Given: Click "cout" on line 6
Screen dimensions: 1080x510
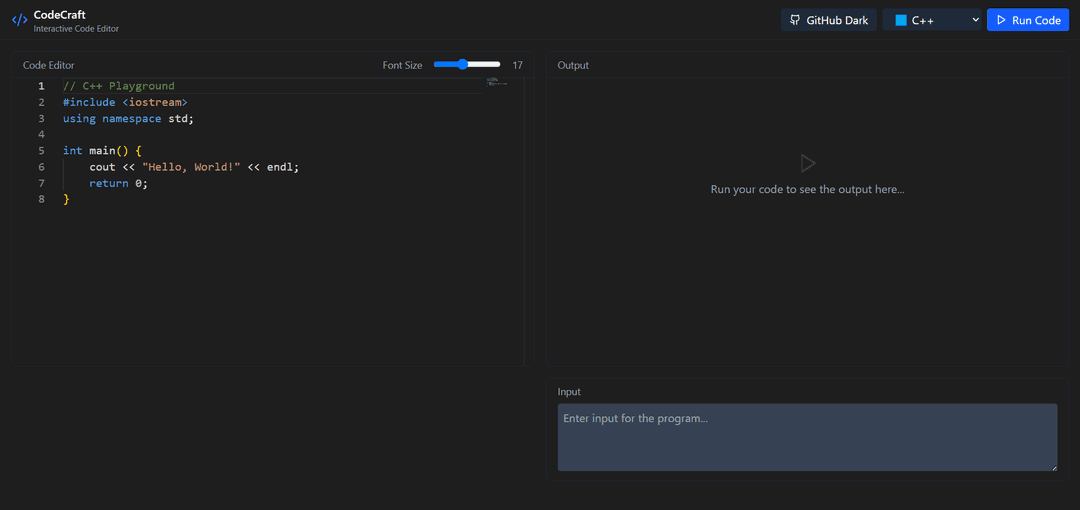Looking at the screenshot, I should click(103, 167).
